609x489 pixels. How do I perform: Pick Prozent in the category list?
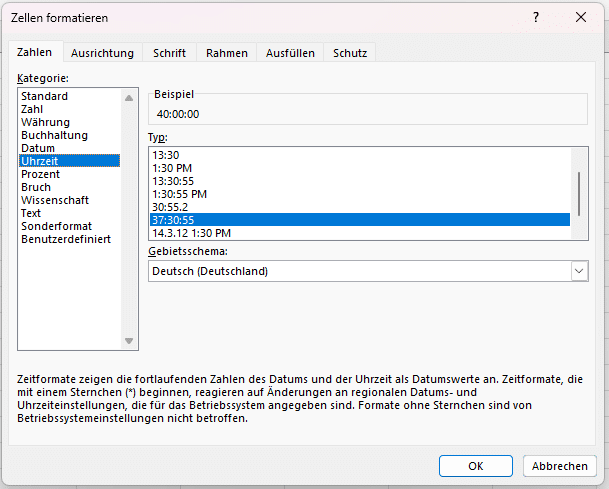(70, 174)
